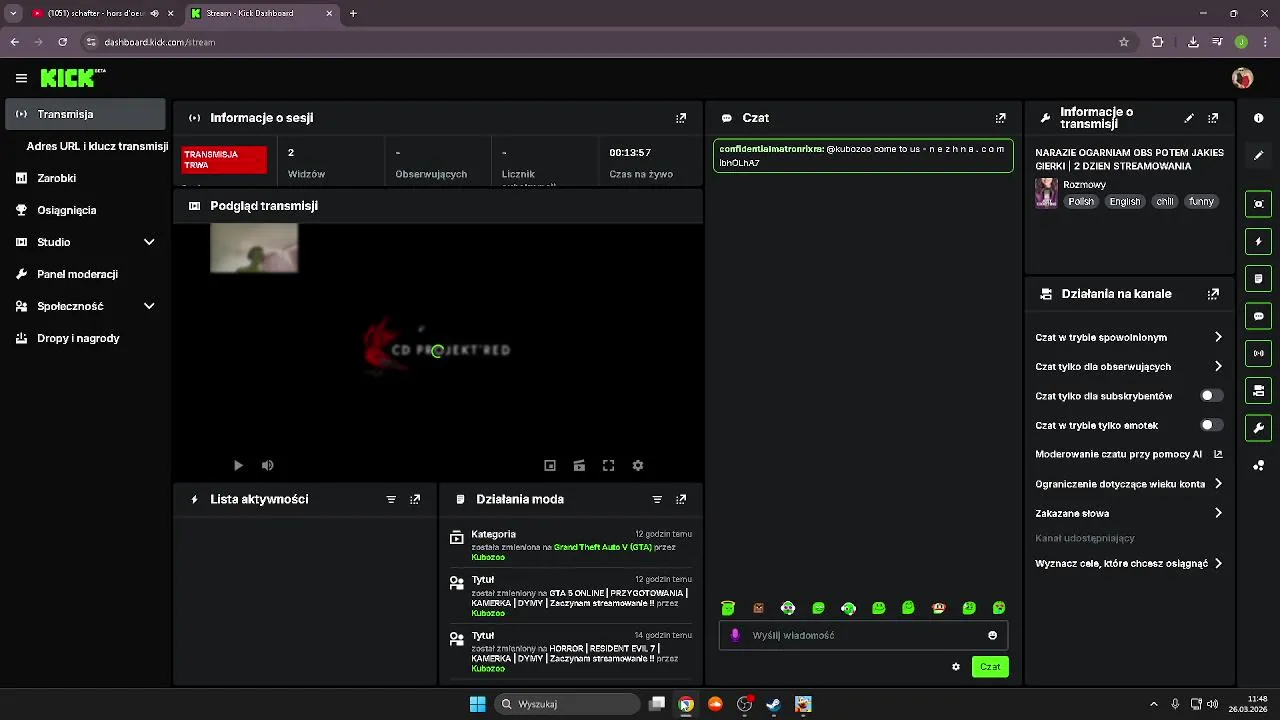Filter the Lista aktywności panel
The height and width of the screenshot is (720, 1280).
click(391, 499)
